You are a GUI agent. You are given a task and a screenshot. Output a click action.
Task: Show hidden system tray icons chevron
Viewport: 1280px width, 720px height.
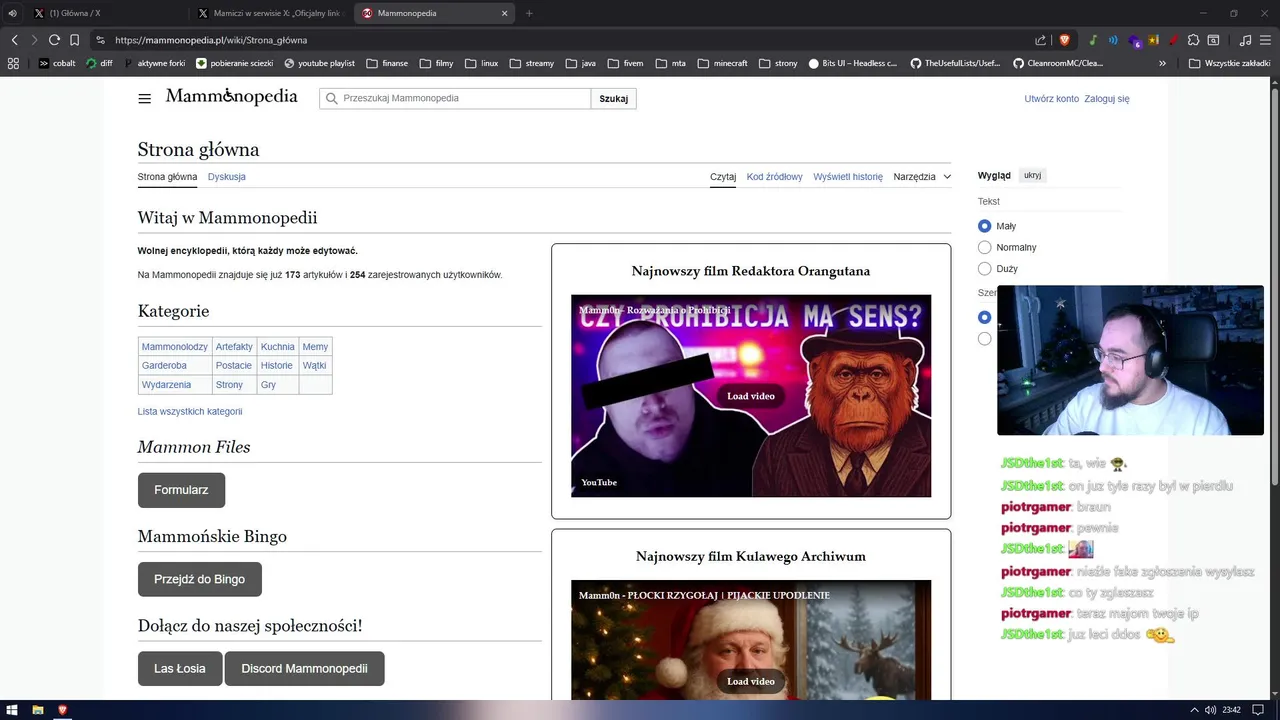tap(1194, 710)
